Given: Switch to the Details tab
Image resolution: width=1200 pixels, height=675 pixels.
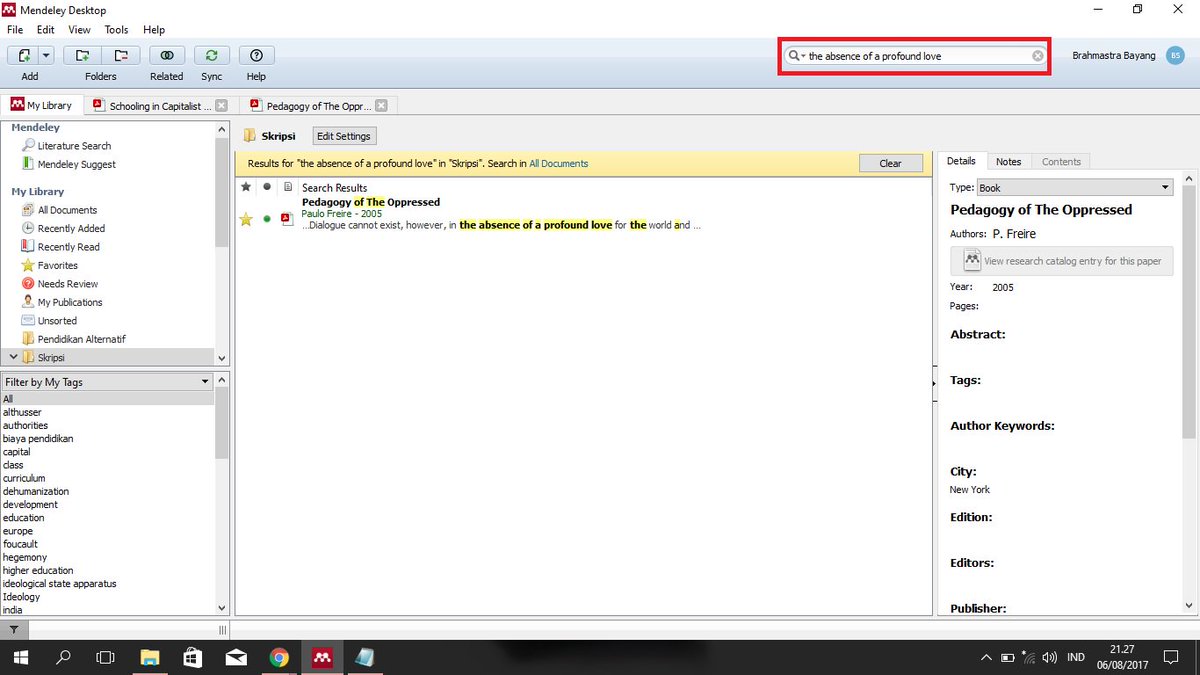Looking at the screenshot, I should pos(961,161).
